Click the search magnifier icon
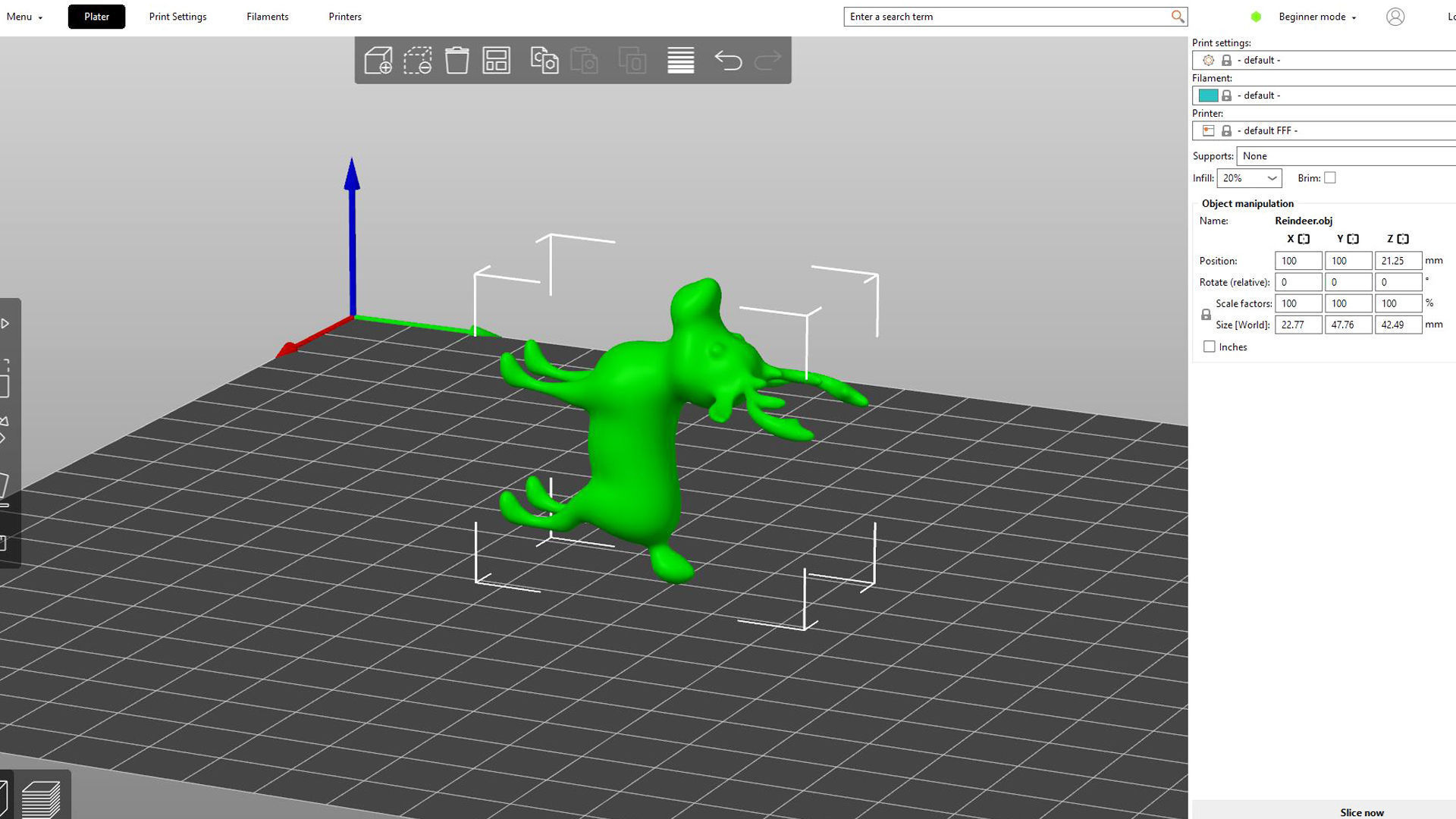 1177,17
